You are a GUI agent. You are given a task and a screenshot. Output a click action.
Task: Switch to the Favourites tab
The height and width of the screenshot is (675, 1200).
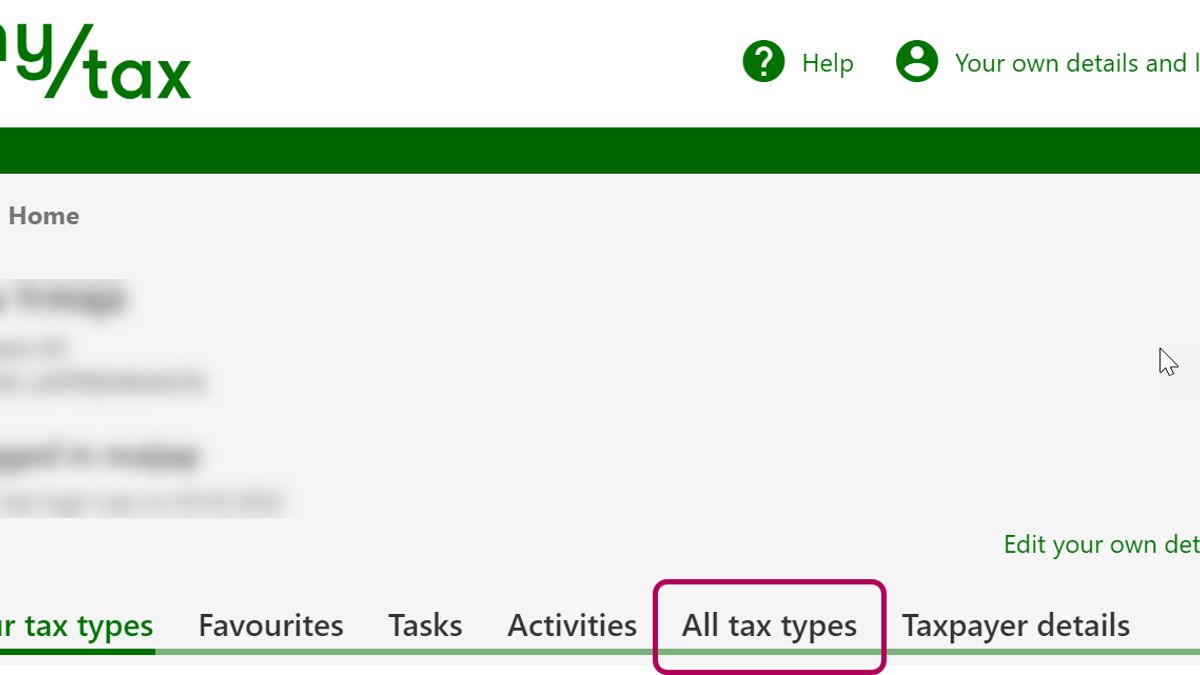(270, 626)
